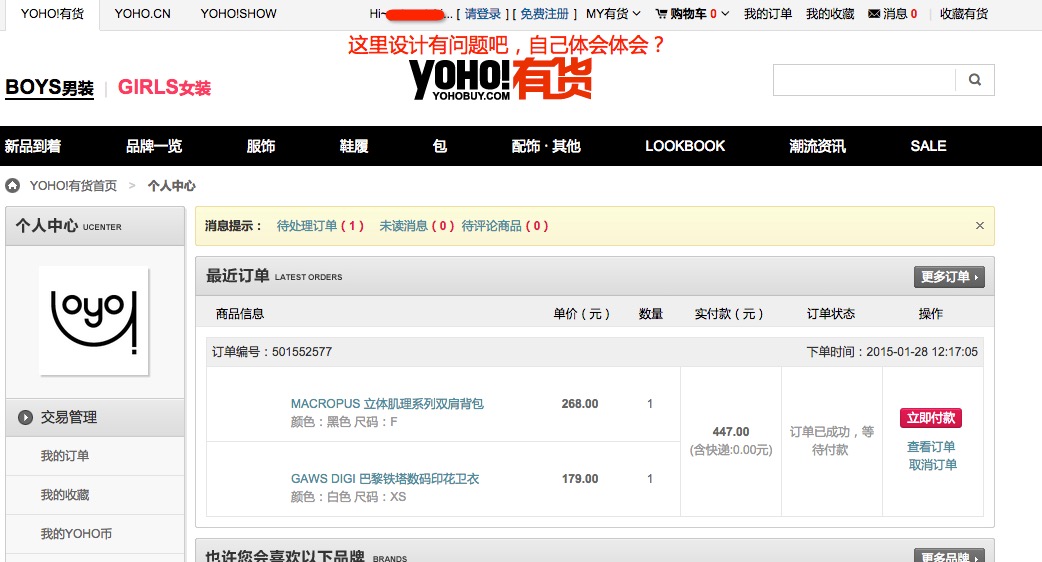Open the 潮流资讯 navigation item
Viewport: 1042px width, 562px height.
pos(817,146)
